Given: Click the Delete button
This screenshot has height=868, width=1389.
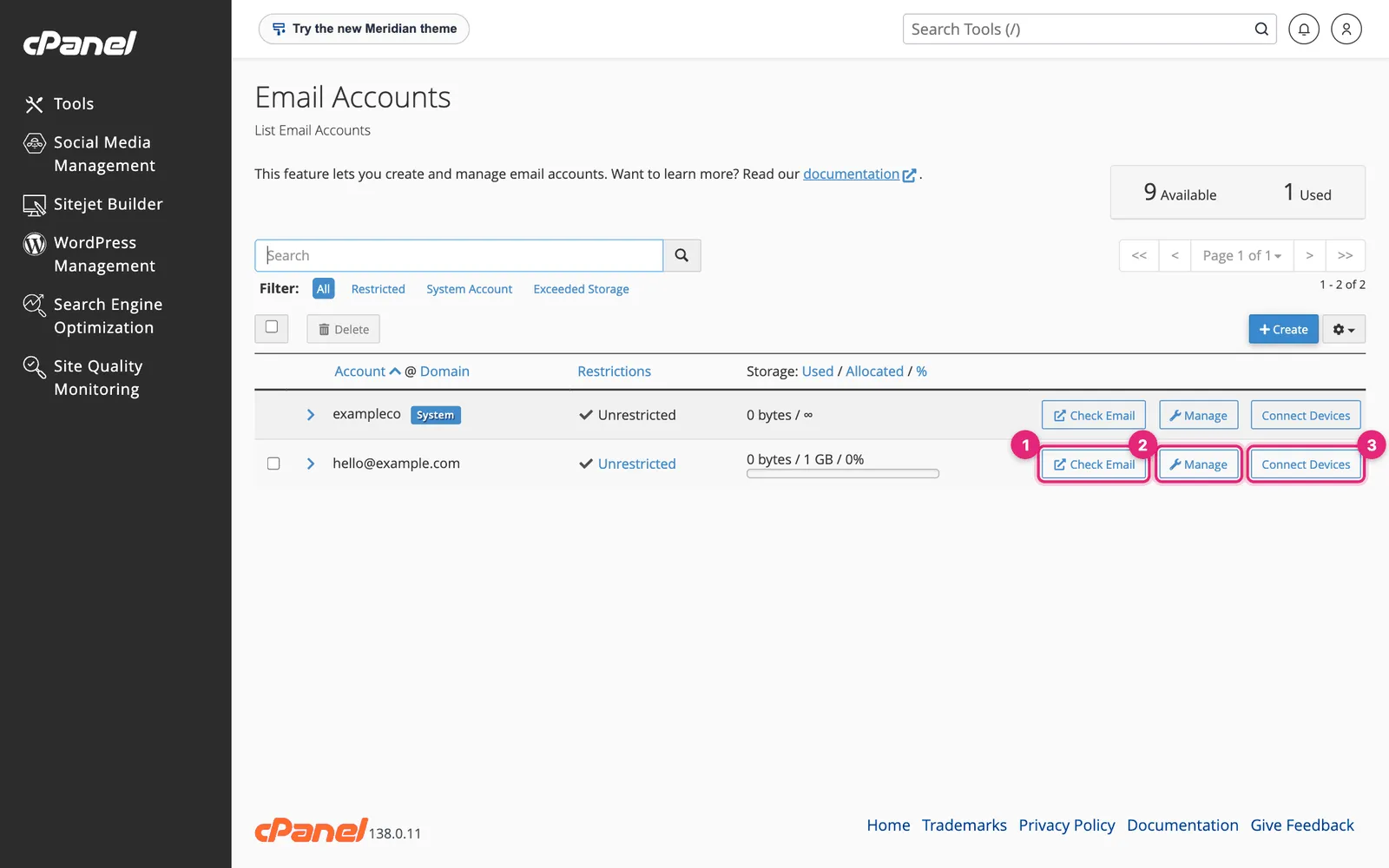Looking at the screenshot, I should click(343, 330).
